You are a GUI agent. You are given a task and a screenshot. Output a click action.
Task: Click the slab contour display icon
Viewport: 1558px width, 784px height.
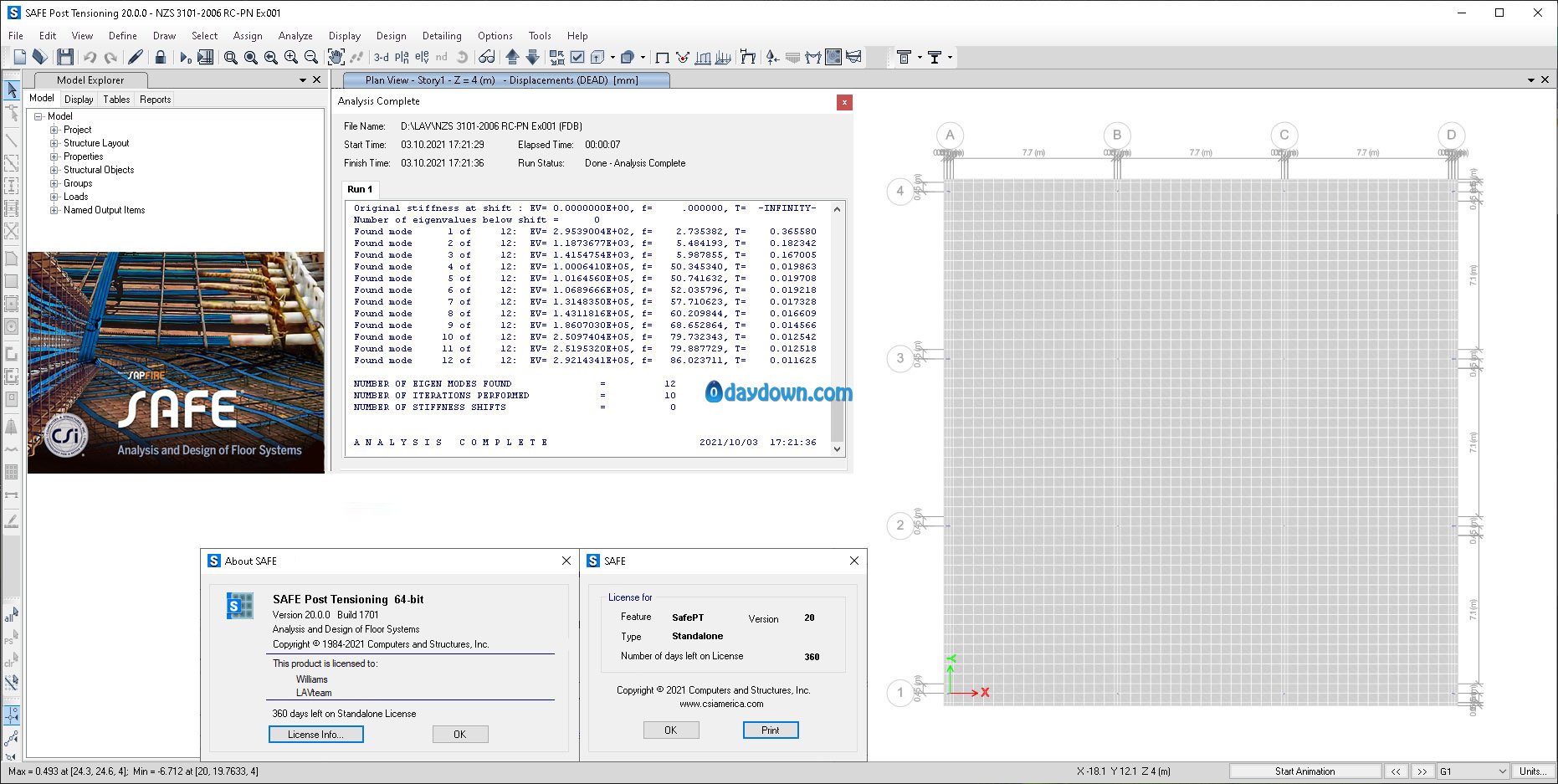click(833, 57)
